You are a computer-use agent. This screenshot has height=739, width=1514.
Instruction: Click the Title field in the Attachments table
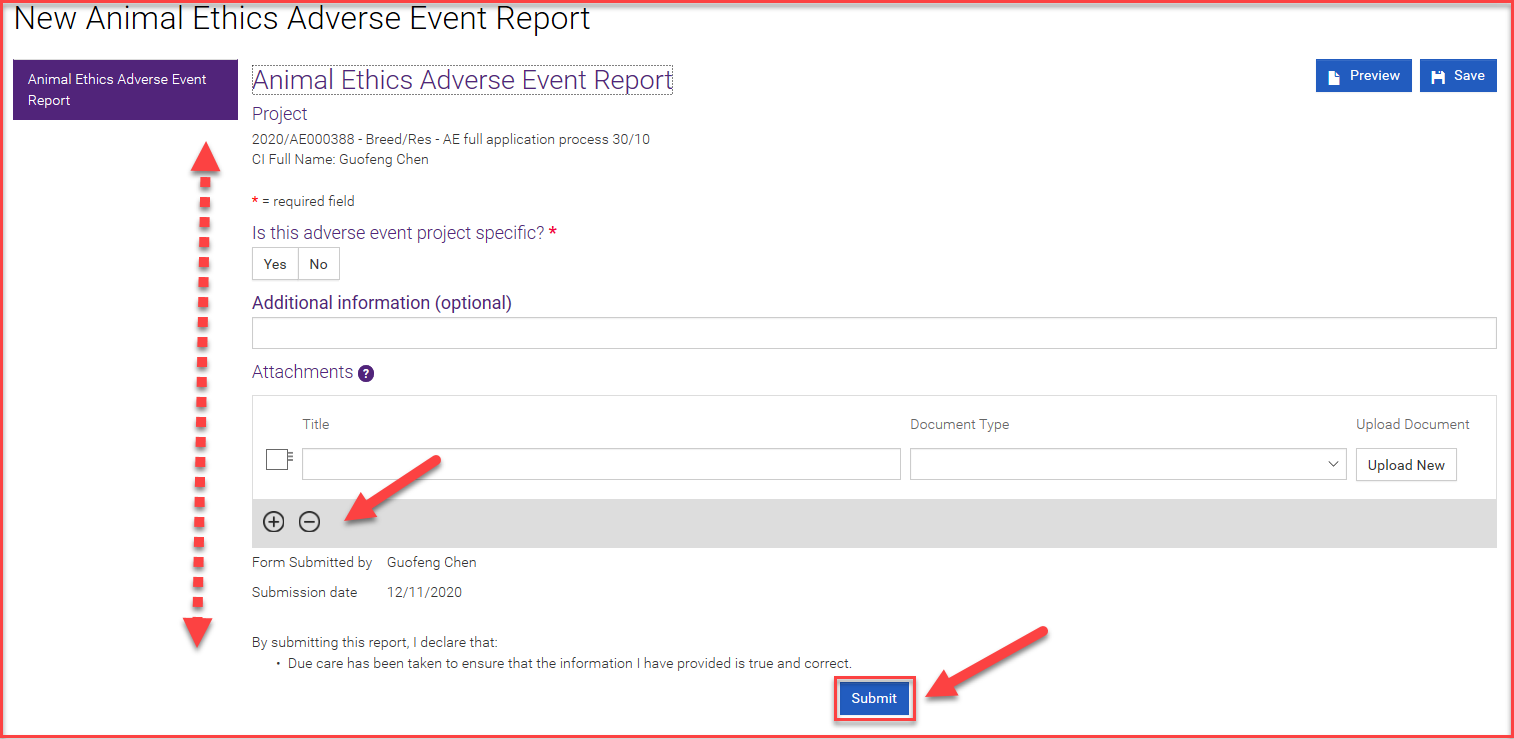600,463
